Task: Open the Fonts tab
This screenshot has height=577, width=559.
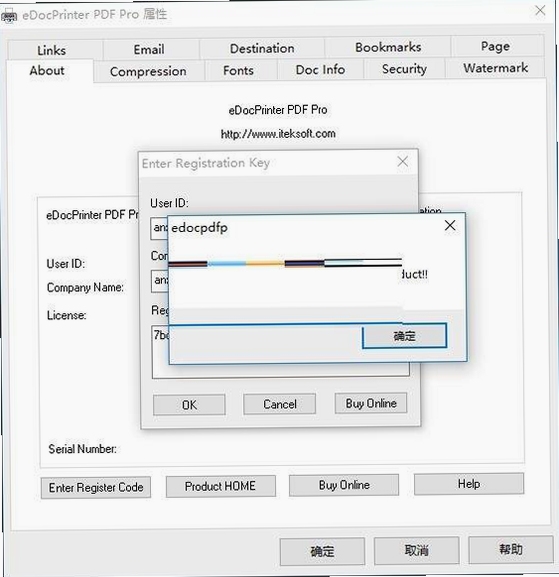Action: 238,70
